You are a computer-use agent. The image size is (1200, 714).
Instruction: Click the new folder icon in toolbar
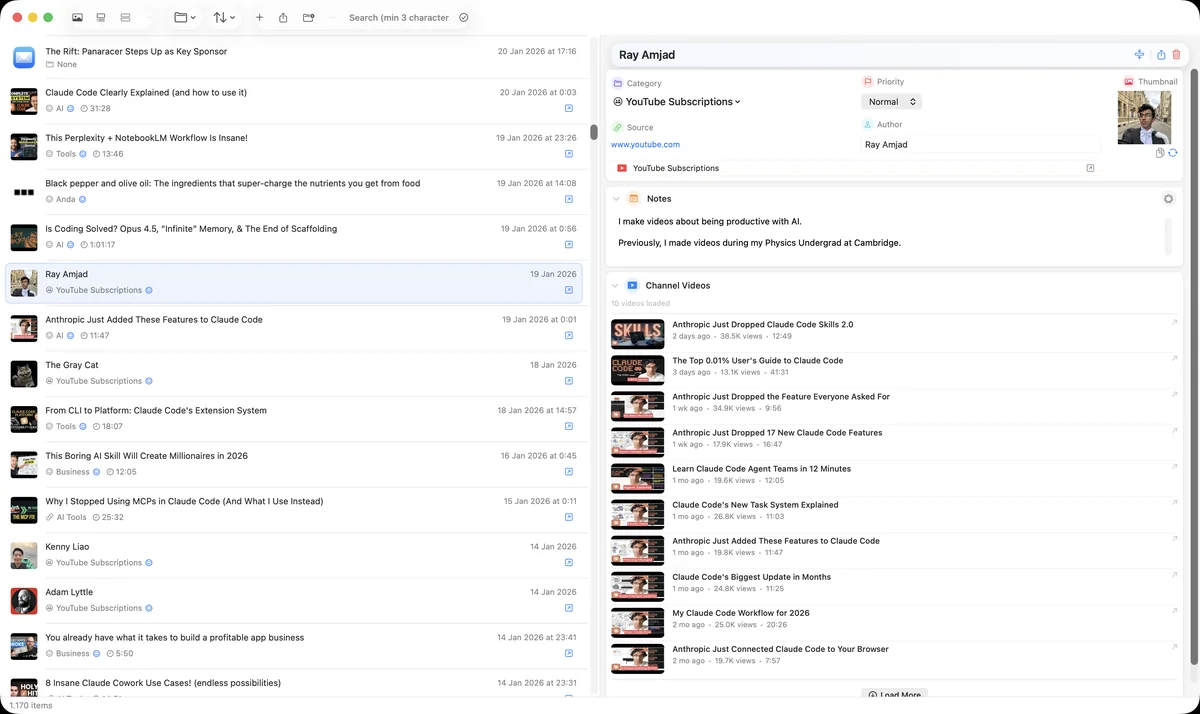(309, 18)
